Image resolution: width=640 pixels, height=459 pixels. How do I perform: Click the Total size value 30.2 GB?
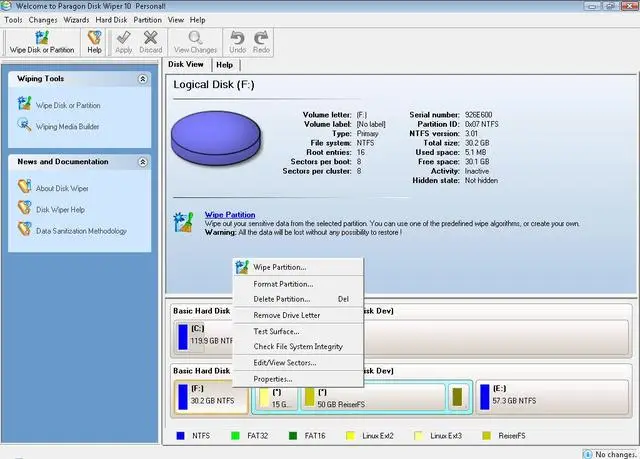click(477, 143)
